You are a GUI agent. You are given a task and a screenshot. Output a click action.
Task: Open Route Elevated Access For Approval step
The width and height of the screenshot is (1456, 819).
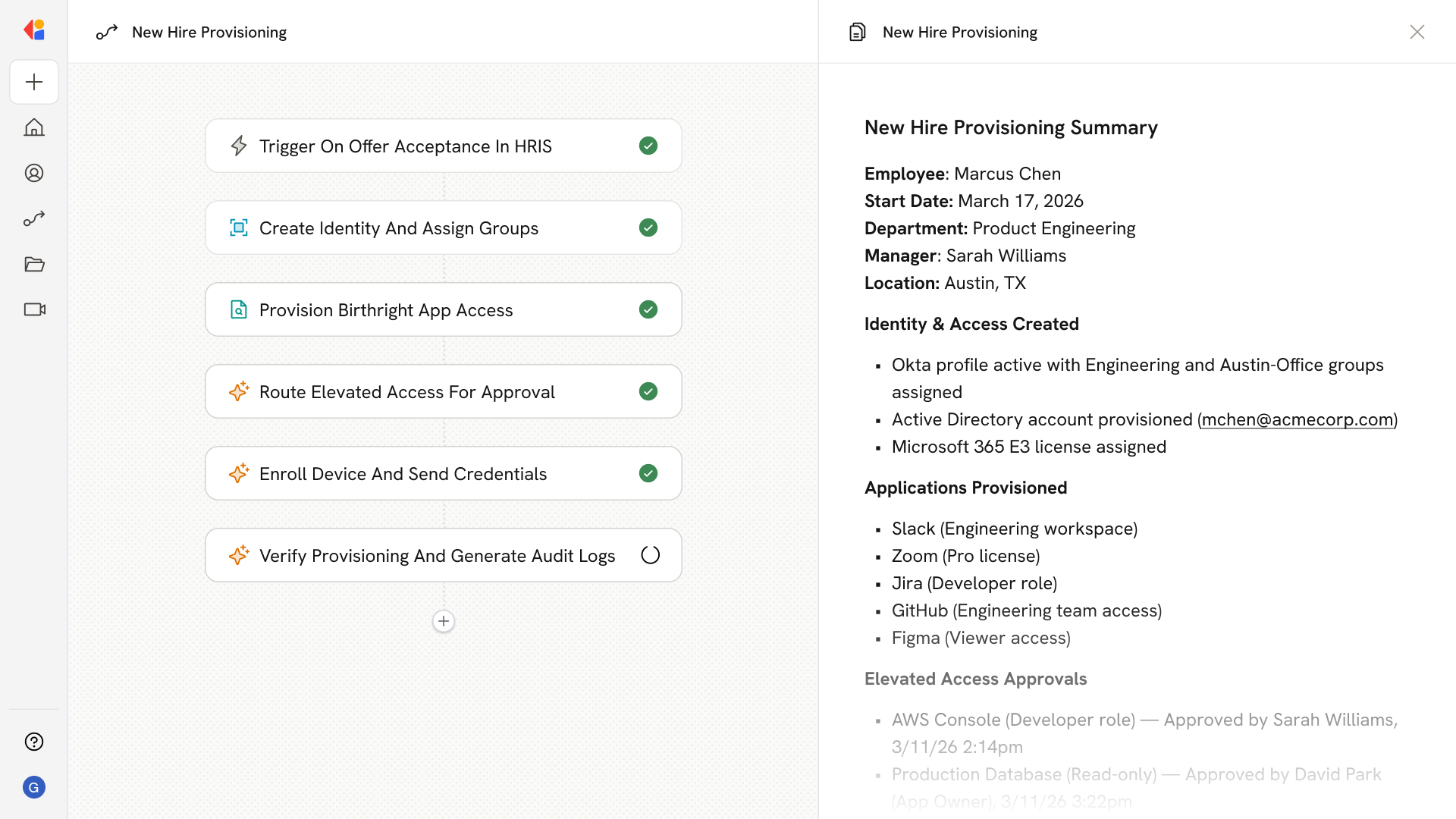[x=406, y=391]
